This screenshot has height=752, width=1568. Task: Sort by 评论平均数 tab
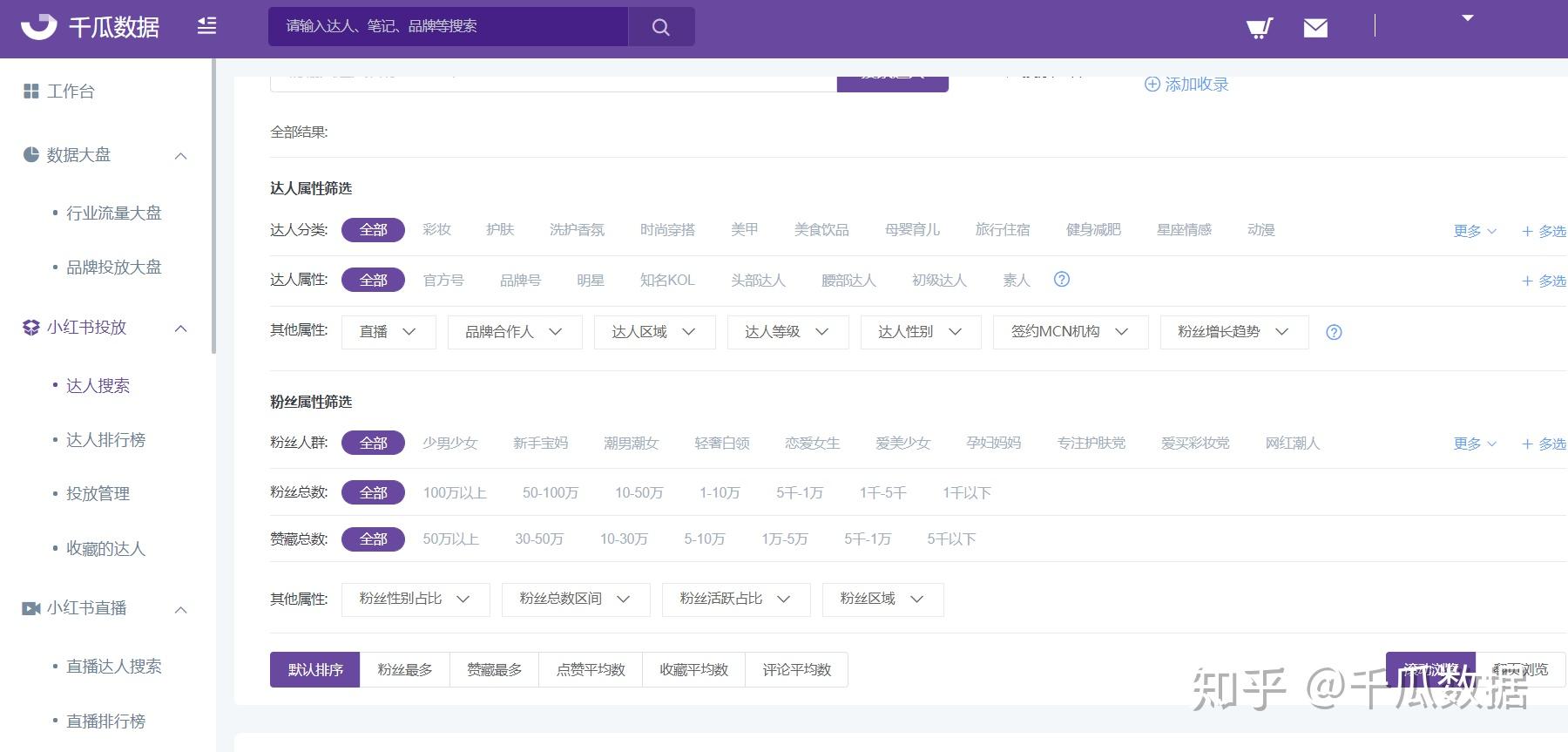[797, 669]
